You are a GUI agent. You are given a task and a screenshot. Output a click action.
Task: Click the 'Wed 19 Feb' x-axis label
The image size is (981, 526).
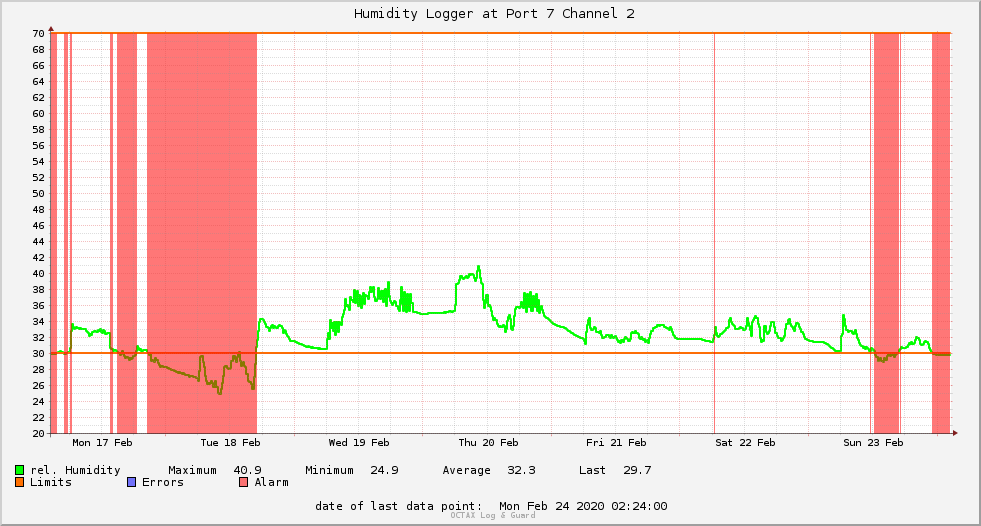(358, 443)
